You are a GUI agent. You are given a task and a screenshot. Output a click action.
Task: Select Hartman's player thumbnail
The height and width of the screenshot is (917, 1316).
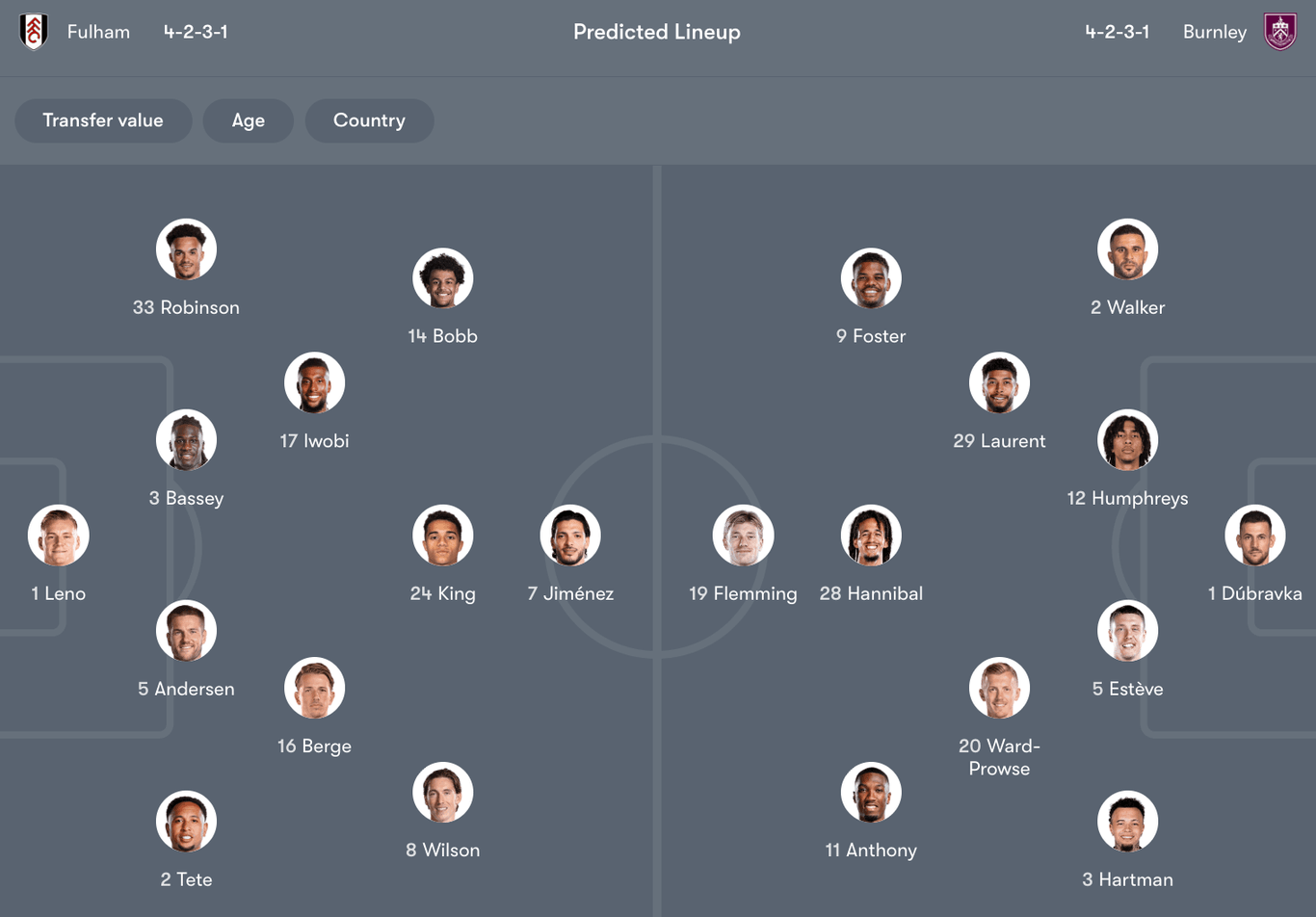point(1127,822)
